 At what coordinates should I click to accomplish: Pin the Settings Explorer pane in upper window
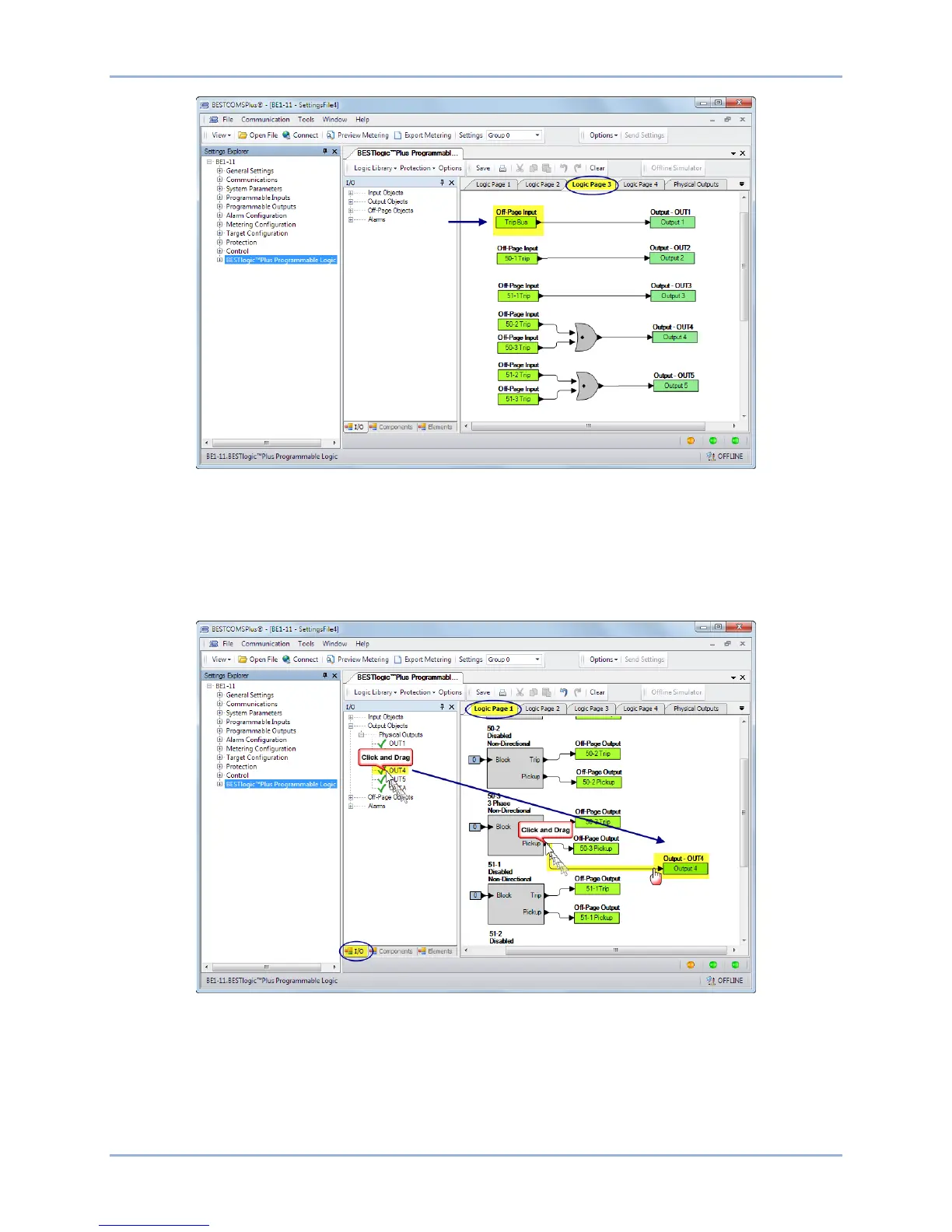click(x=325, y=152)
